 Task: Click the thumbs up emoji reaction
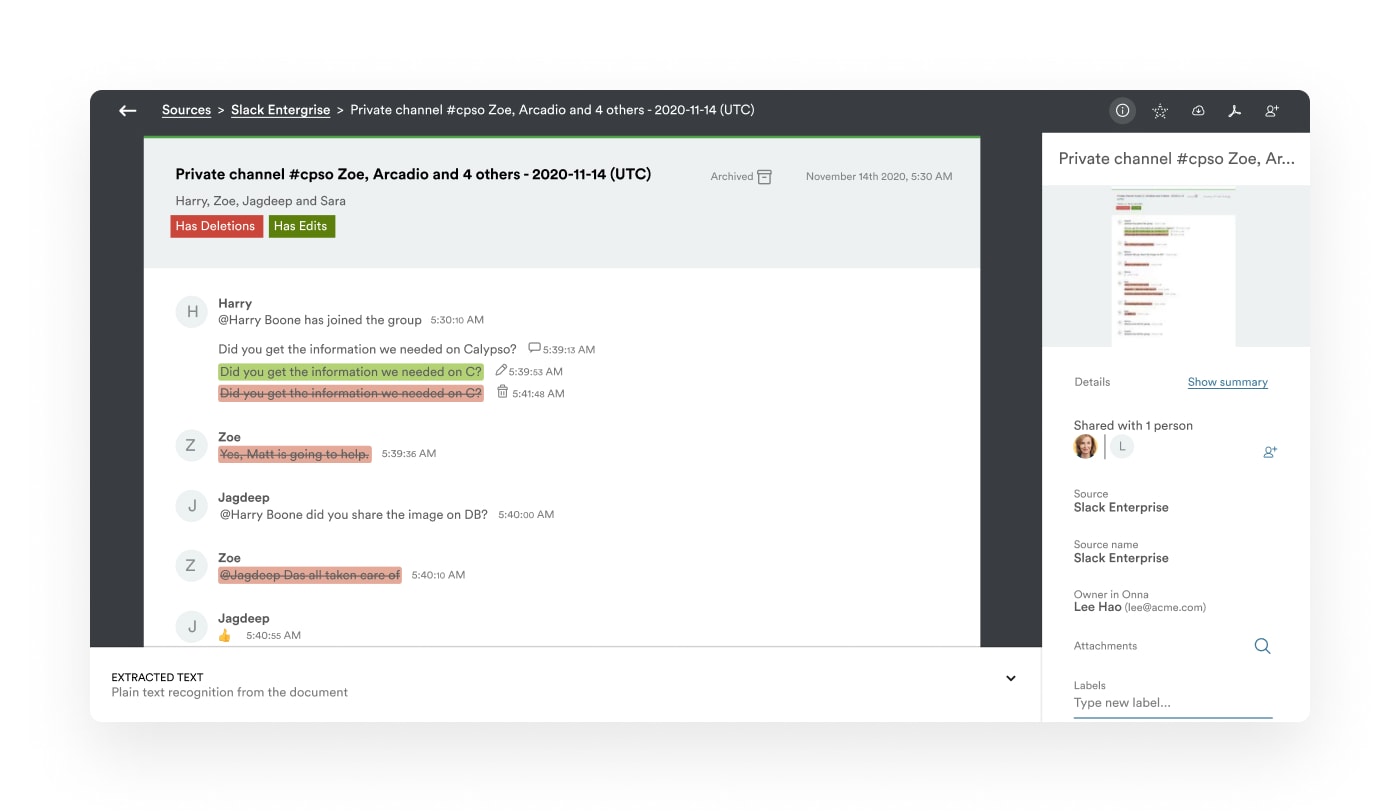coord(225,635)
